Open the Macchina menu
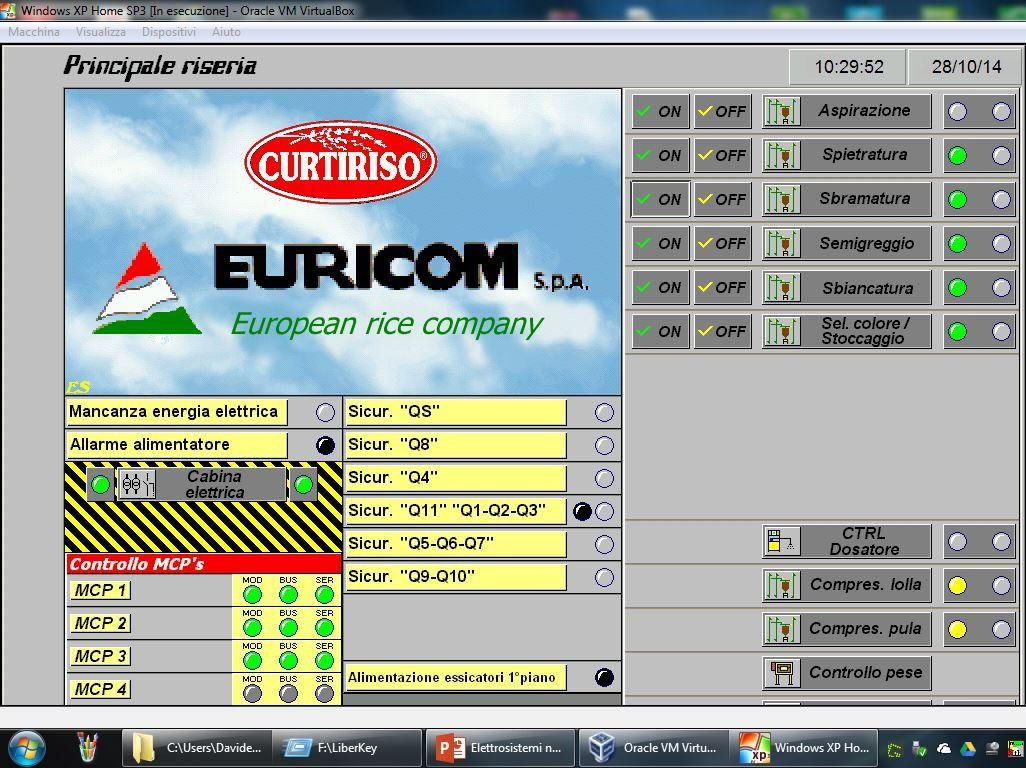The height and width of the screenshot is (768, 1026). click(x=34, y=31)
